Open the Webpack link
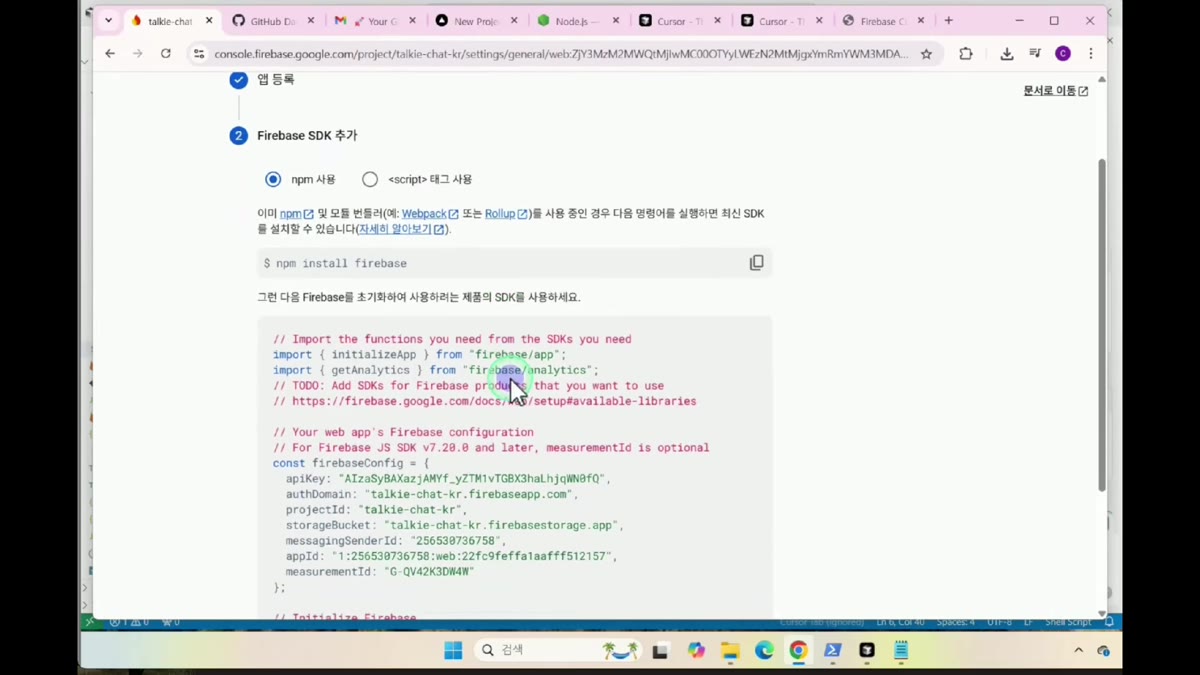The image size is (1200, 675). point(430,213)
